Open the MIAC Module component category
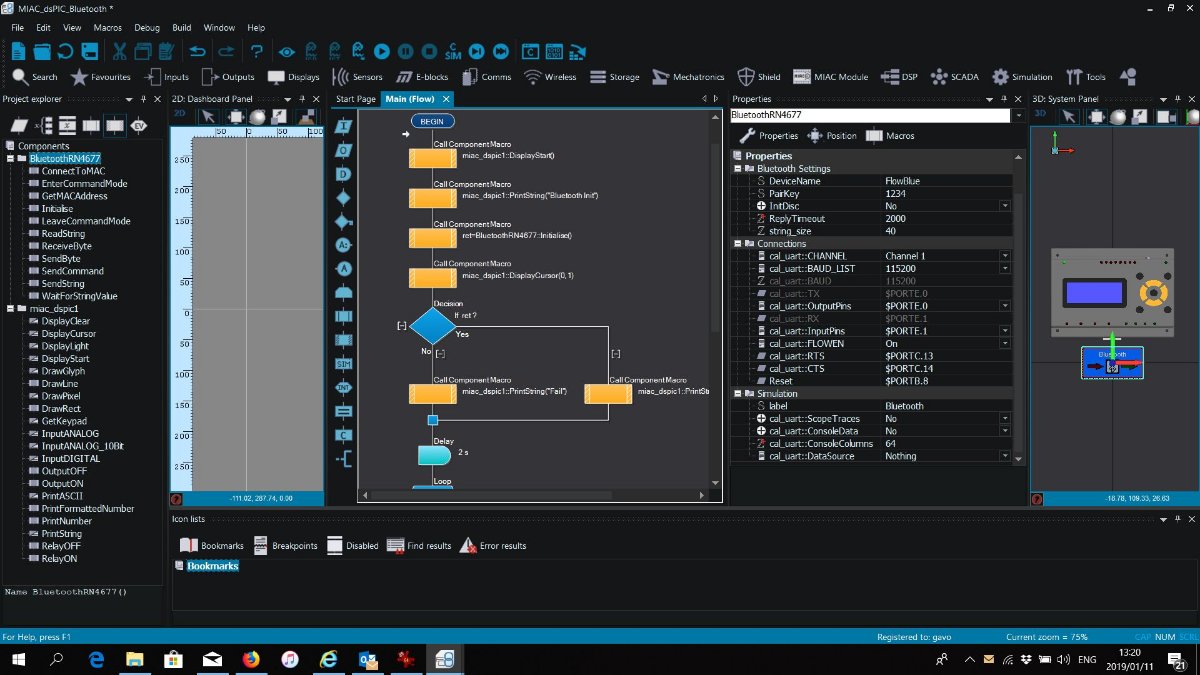Viewport: 1200px width, 675px height. [x=830, y=77]
